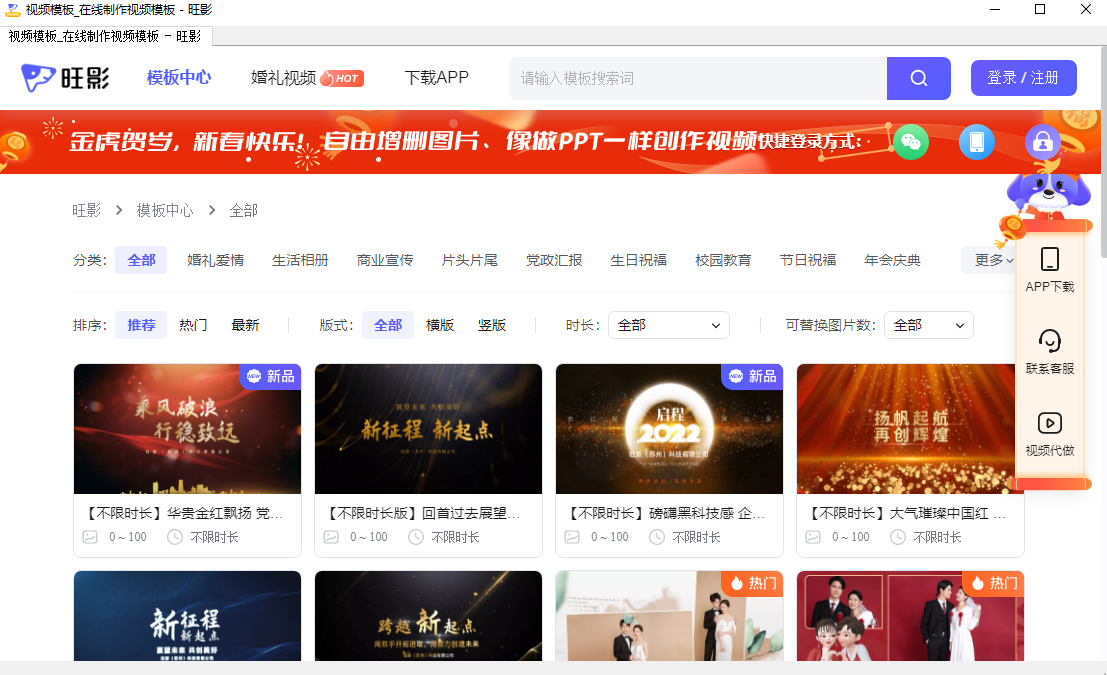This screenshot has height=675, width=1107.
Task: Click the search magnifier icon
Action: click(918, 77)
